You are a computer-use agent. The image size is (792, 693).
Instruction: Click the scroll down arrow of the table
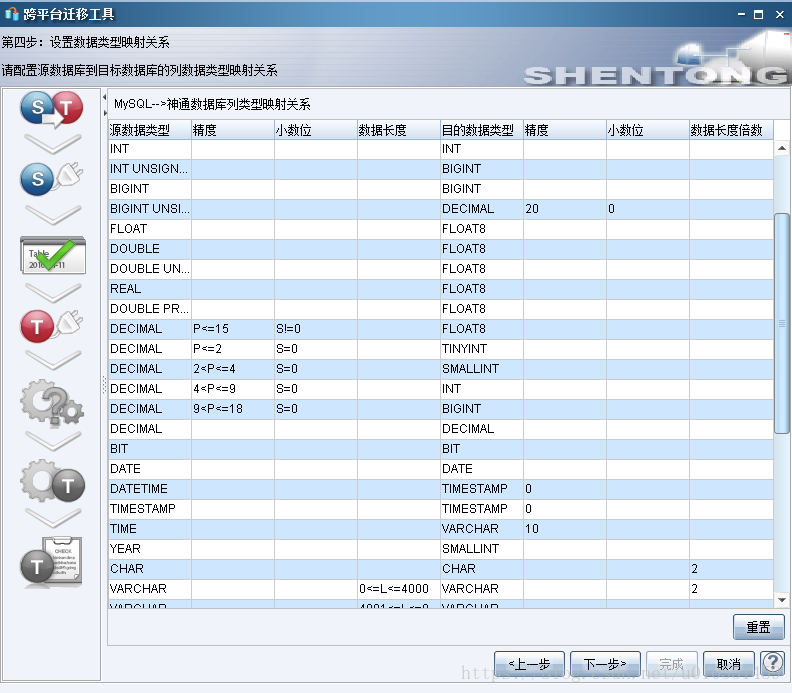(x=782, y=600)
